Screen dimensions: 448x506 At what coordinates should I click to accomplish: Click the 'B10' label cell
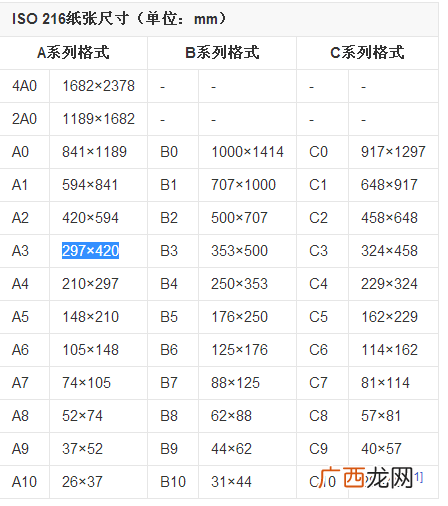pos(173,482)
